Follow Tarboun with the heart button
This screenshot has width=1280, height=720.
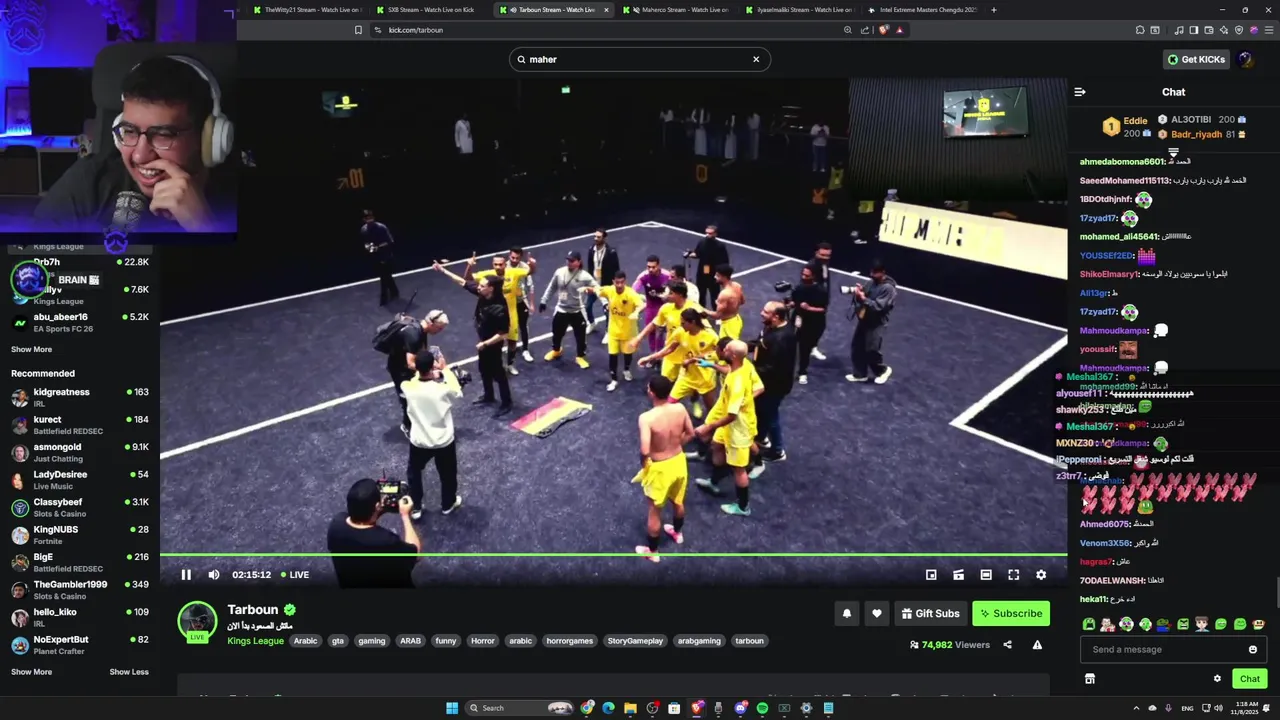click(877, 613)
